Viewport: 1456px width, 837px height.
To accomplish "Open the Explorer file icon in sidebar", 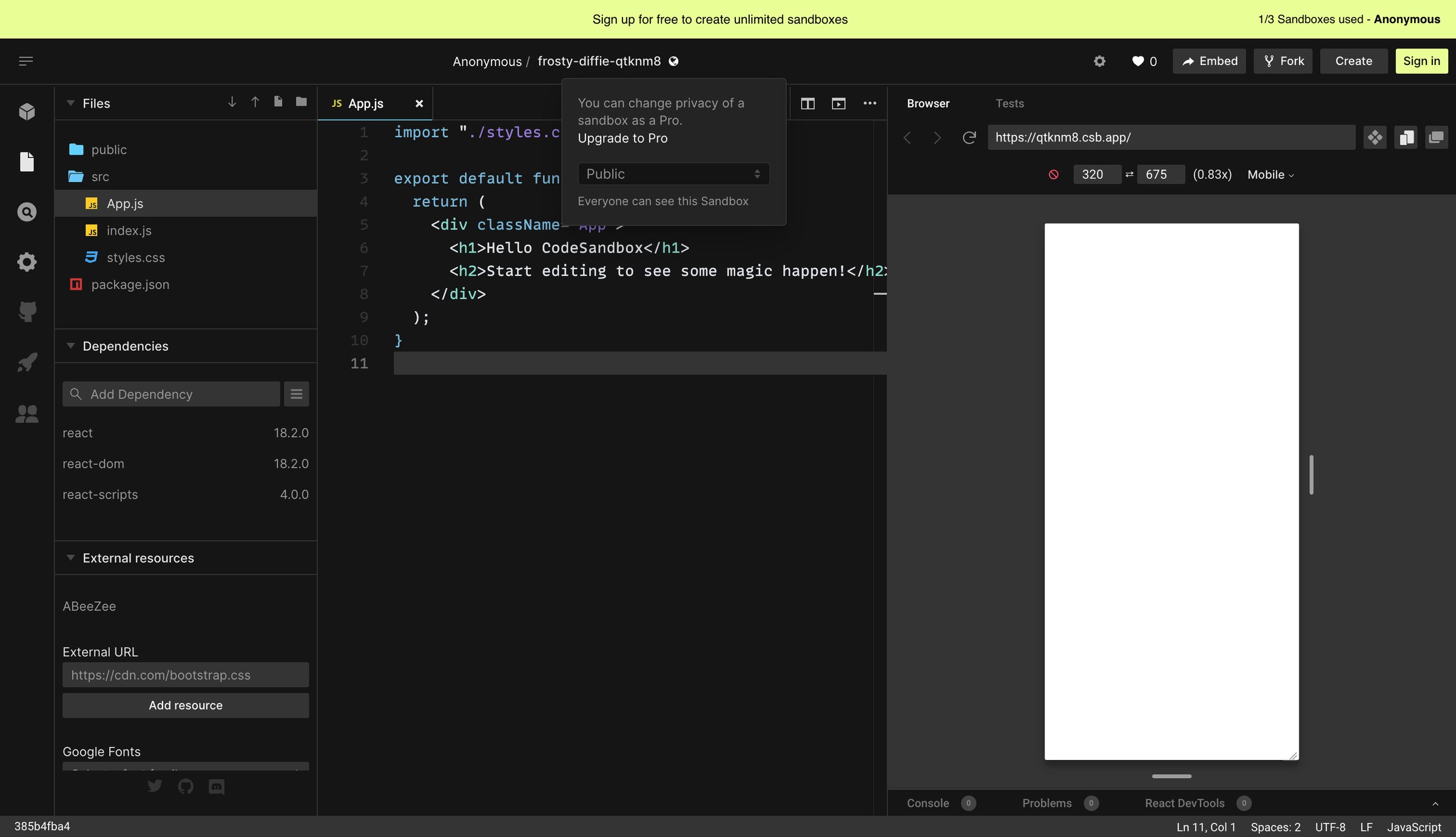I will click(x=27, y=161).
